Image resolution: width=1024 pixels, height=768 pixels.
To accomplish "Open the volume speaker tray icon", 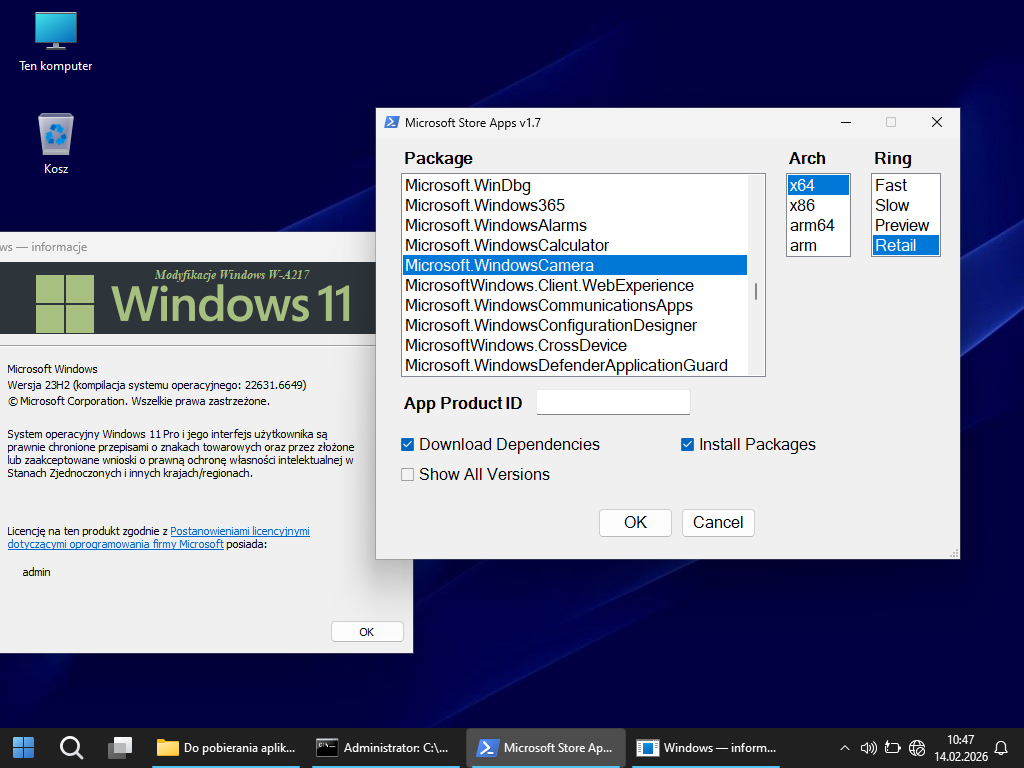I will tap(868, 747).
